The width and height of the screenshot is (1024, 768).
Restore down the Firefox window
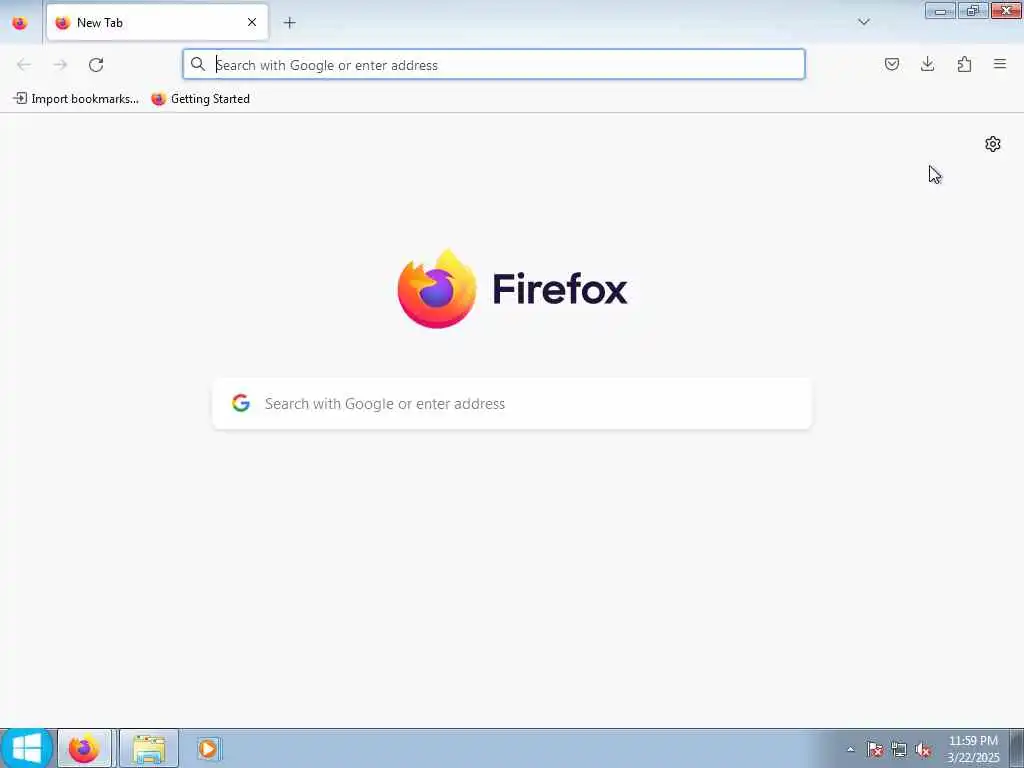pyautogui.click(x=972, y=10)
